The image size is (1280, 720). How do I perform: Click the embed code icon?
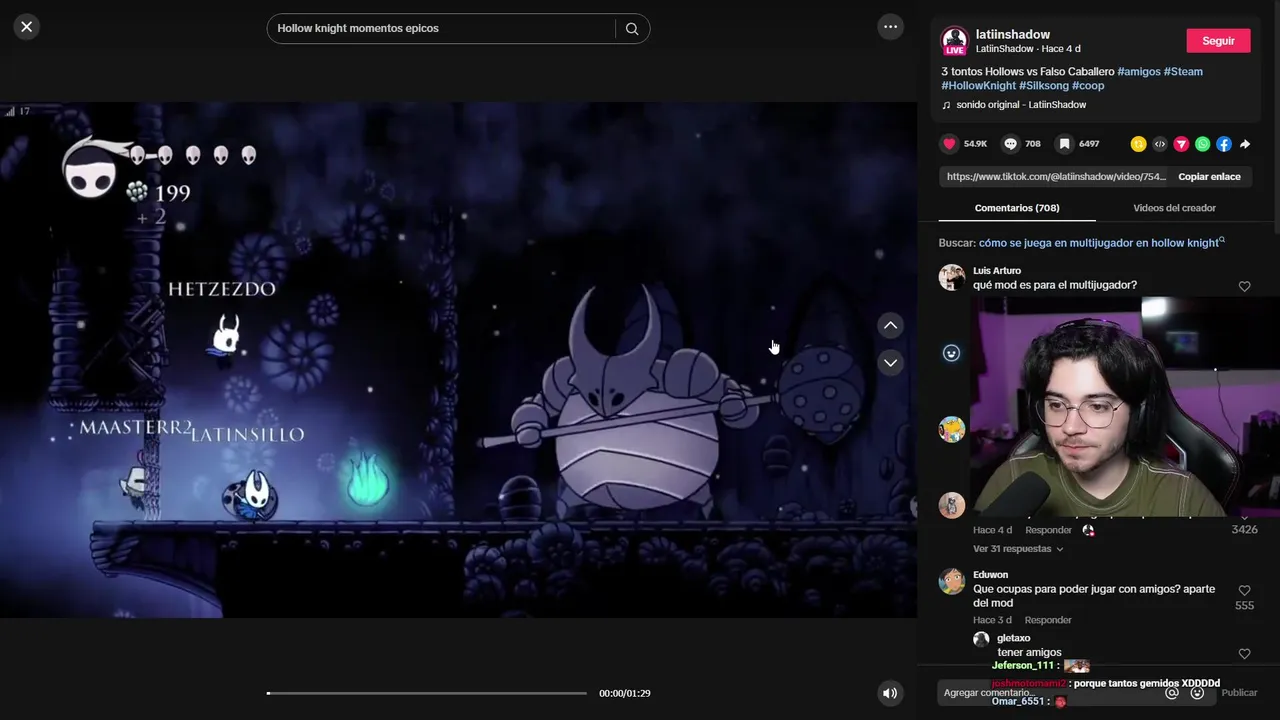1160,144
